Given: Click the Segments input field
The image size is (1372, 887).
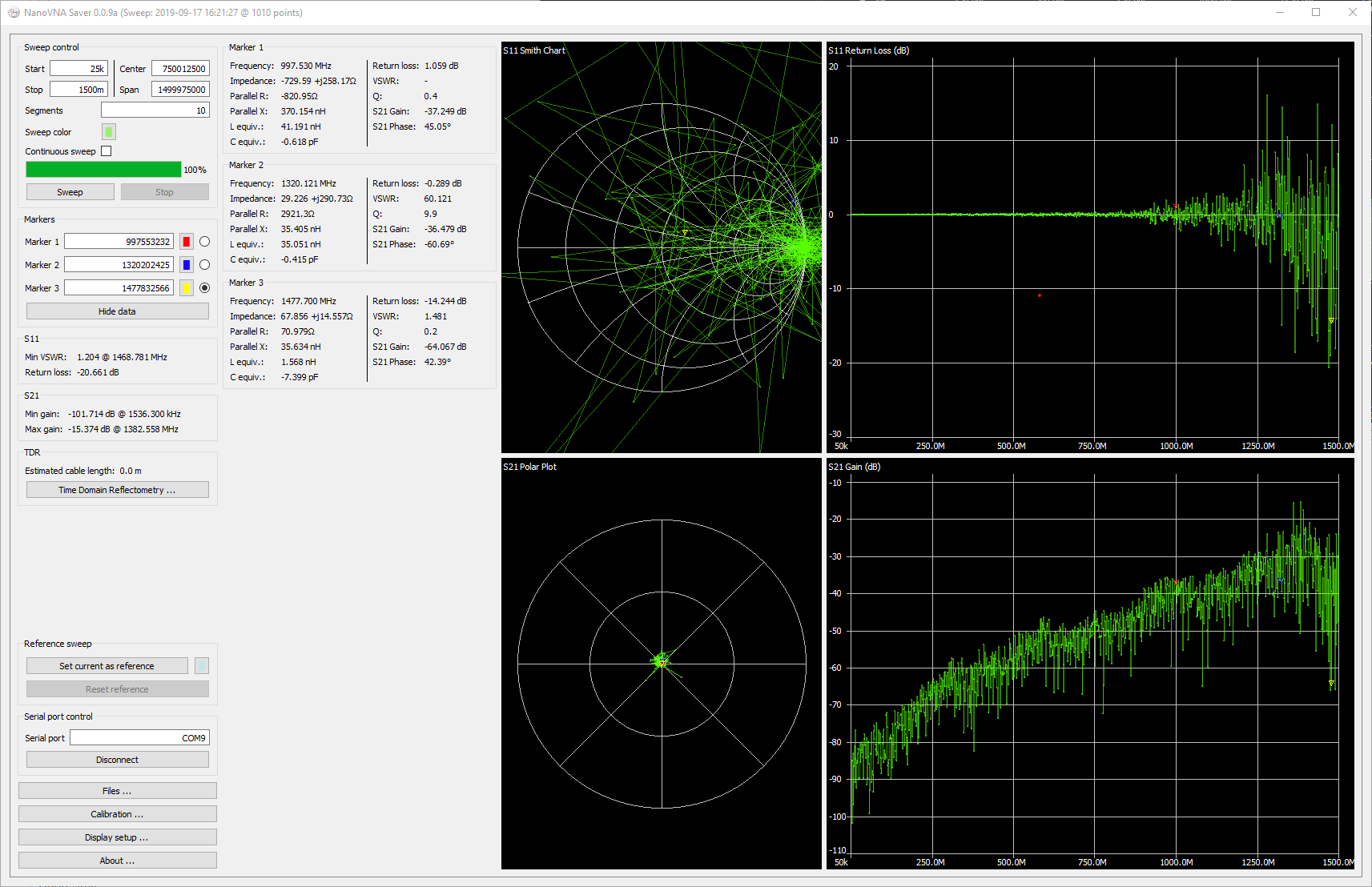Looking at the screenshot, I should pos(155,110).
